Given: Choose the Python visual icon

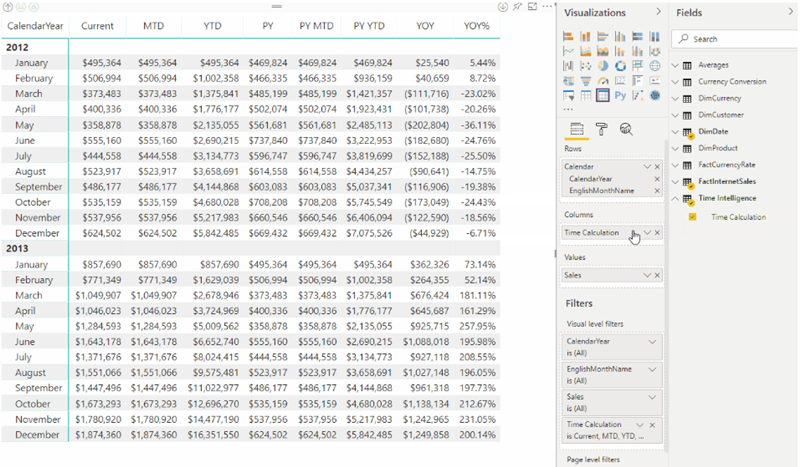Looking at the screenshot, I should pos(619,96).
